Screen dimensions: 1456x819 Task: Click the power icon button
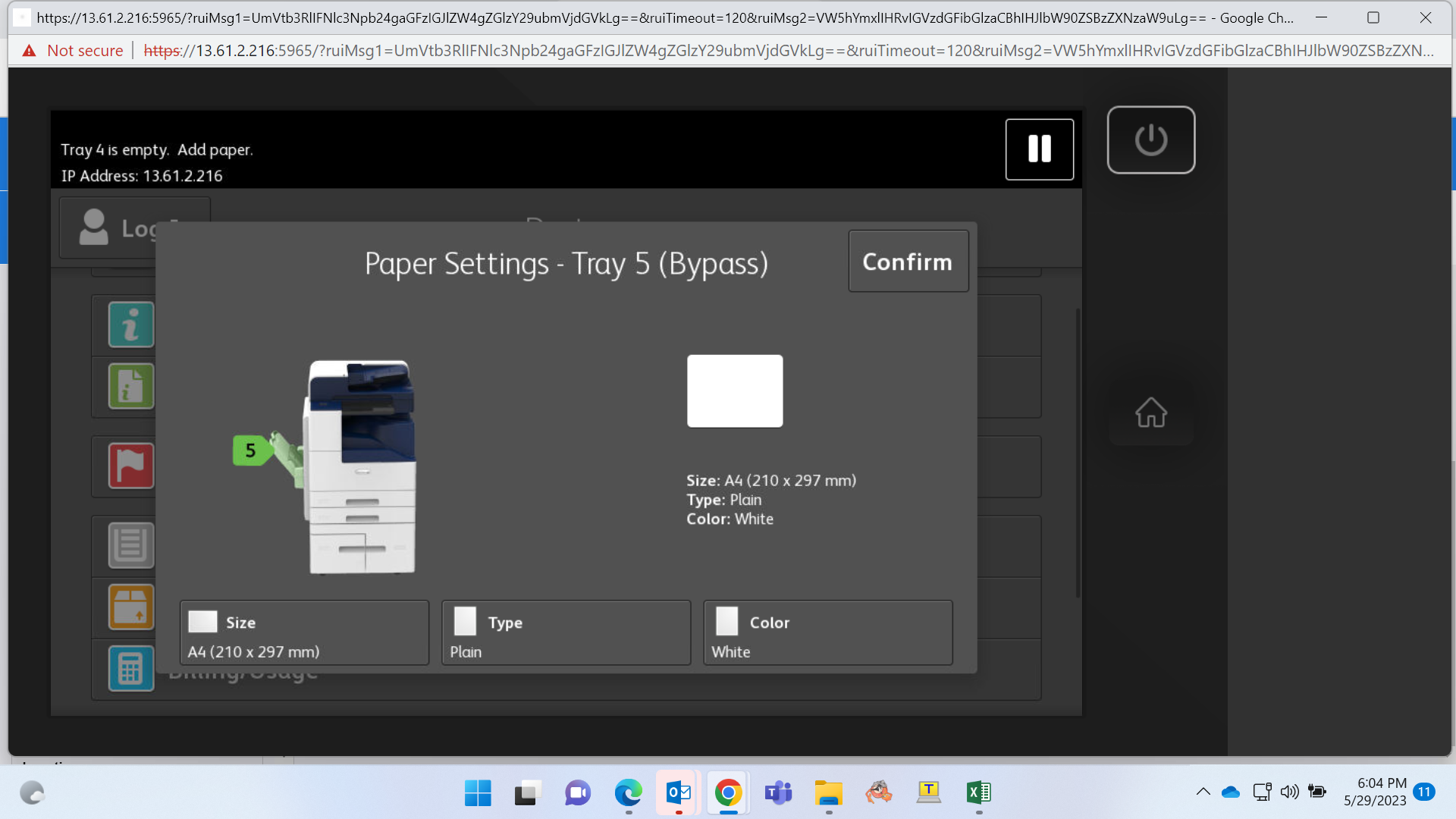click(x=1150, y=140)
